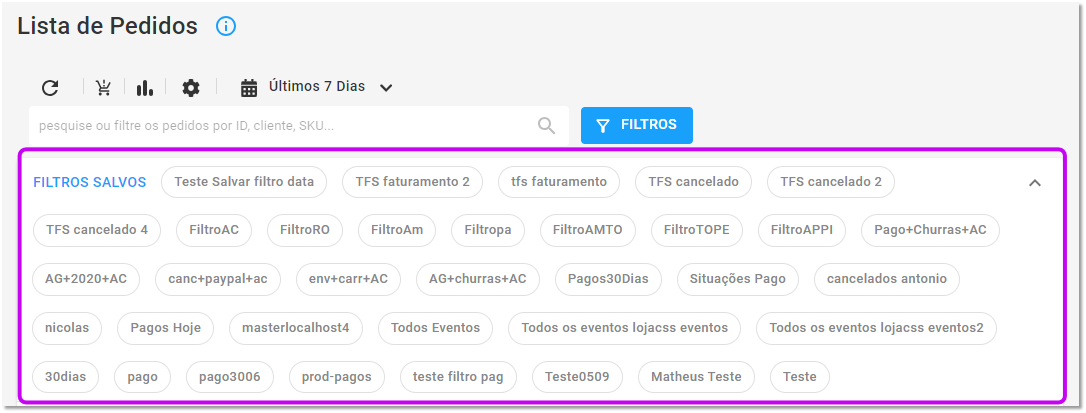Apply saved filter tfs faturamento
This screenshot has width=1086, height=413.
pyautogui.click(x=559, y=182)
